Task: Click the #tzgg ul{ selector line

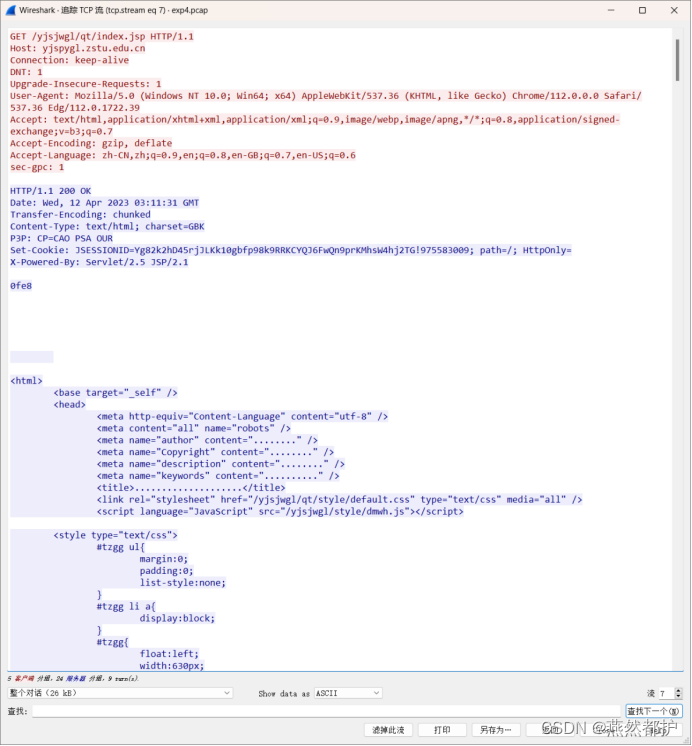Action: 120,547
